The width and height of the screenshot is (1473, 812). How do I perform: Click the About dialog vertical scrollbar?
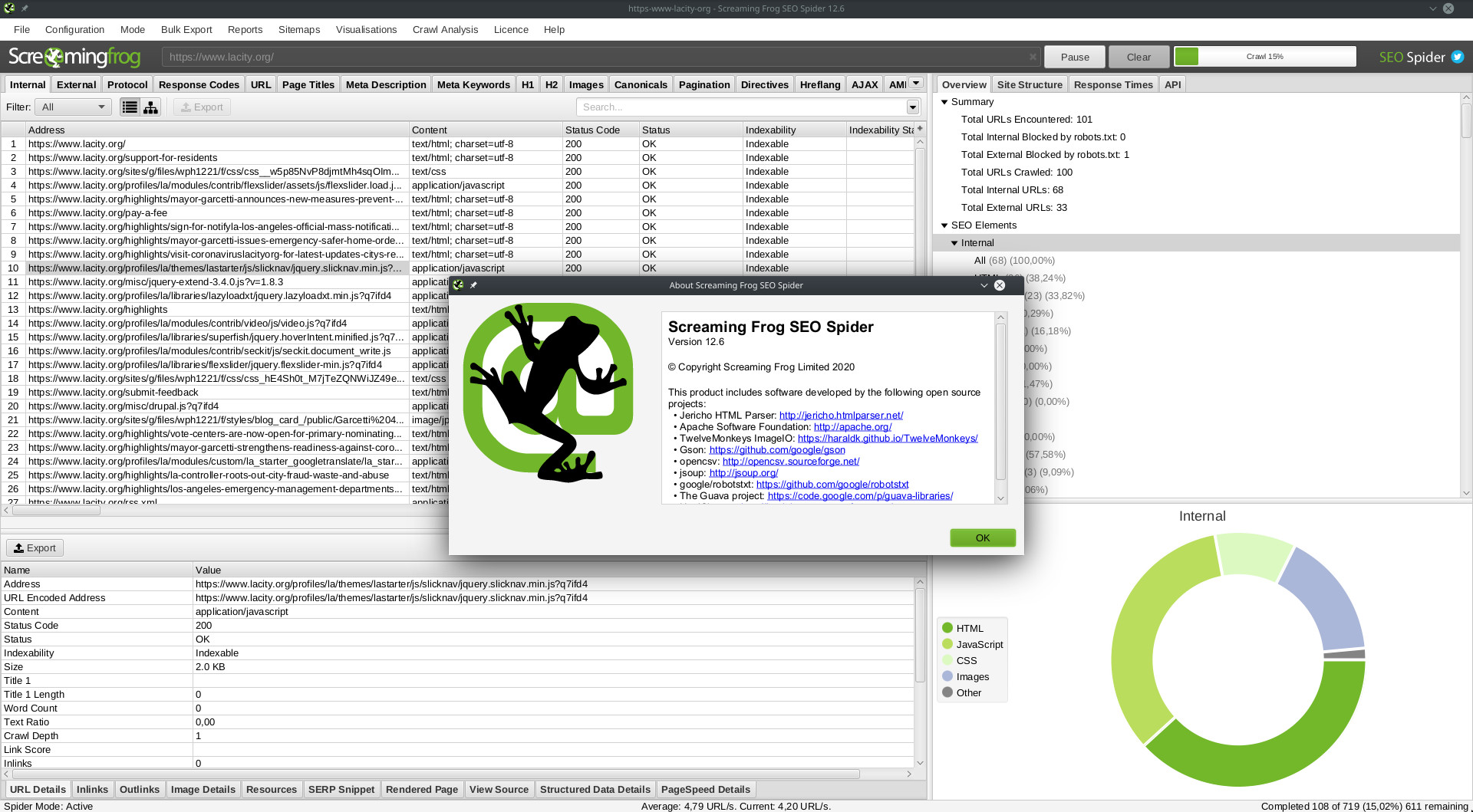click(1000, 403)
